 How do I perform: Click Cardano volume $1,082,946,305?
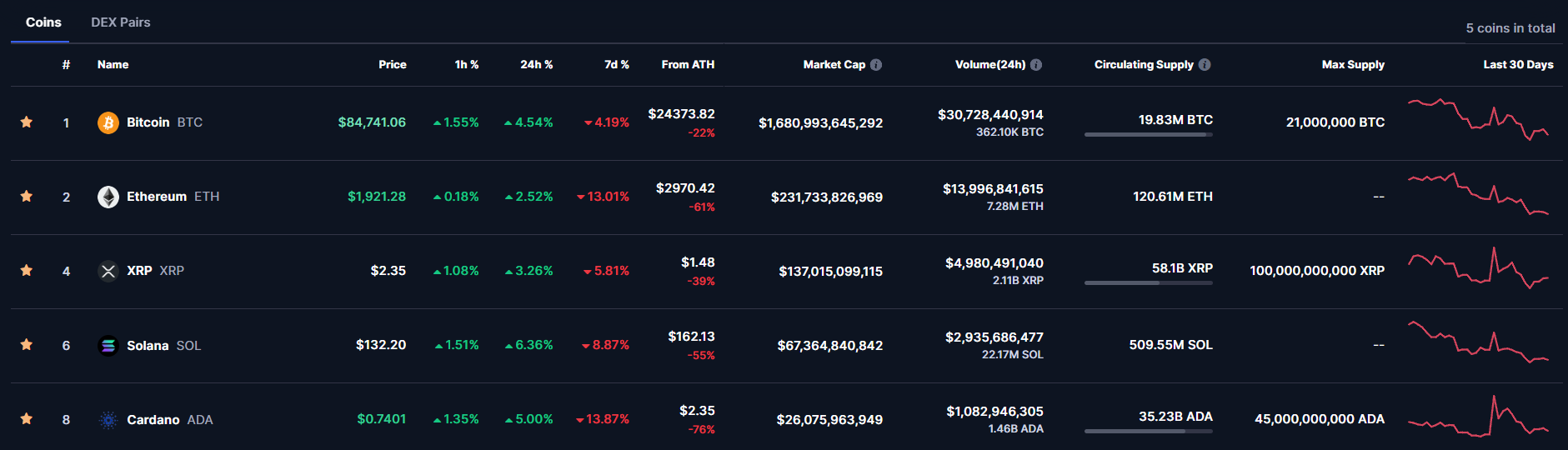pyautogui.click(x=995, y=412)
